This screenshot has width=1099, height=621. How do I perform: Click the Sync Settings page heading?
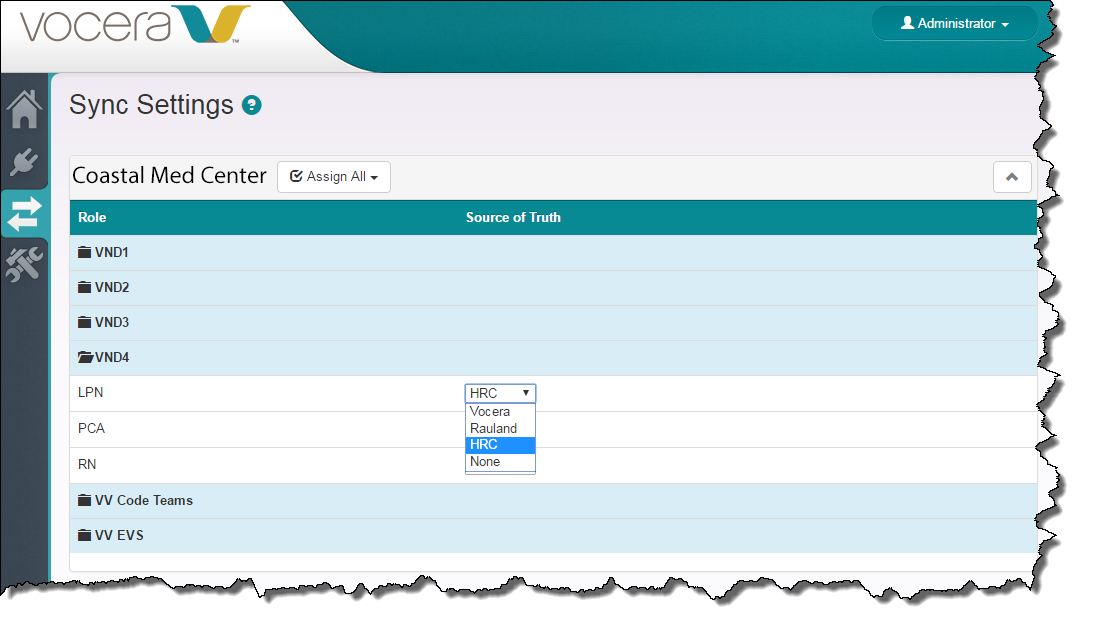[151, 105]
